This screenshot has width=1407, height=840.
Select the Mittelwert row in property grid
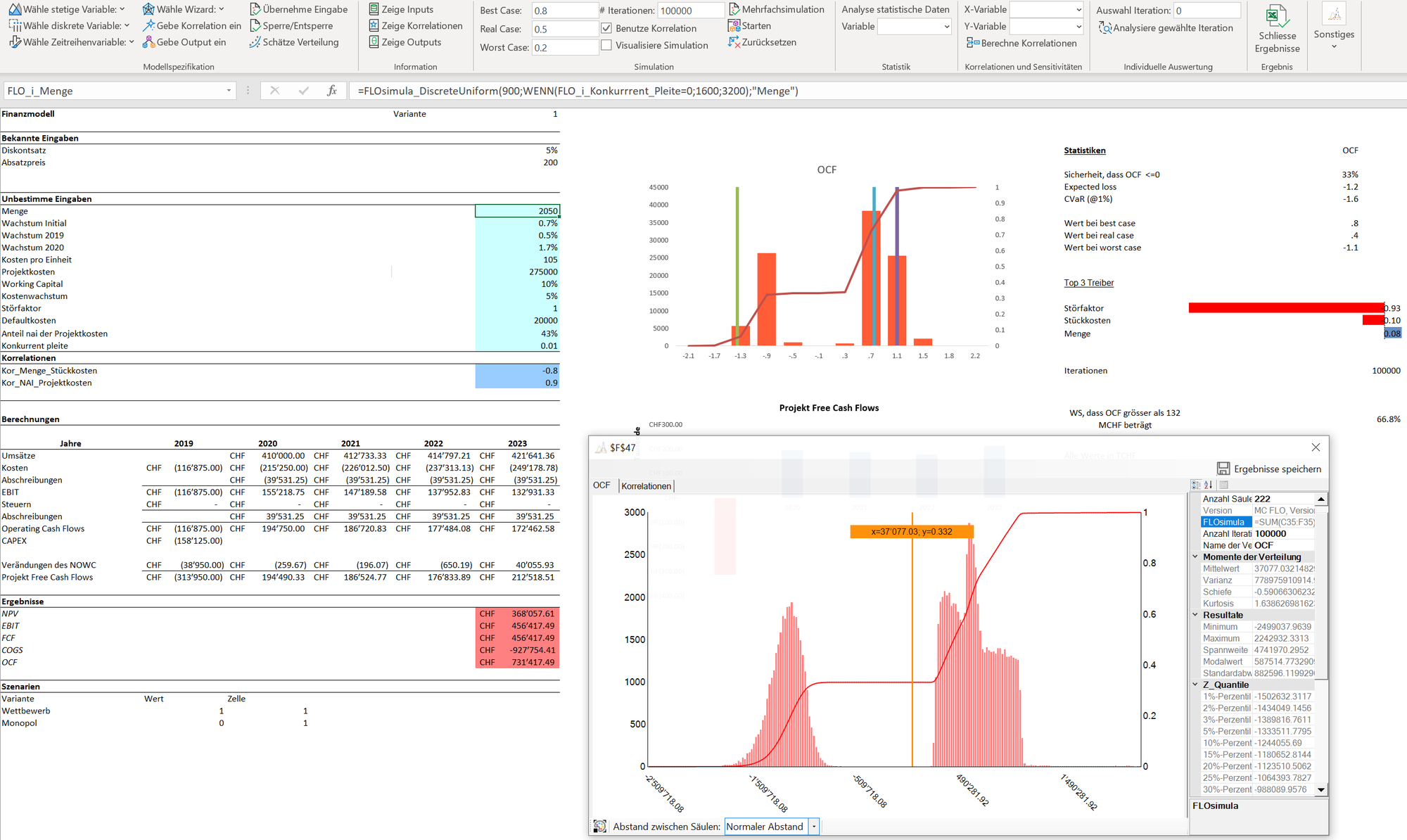point(1258,568)
